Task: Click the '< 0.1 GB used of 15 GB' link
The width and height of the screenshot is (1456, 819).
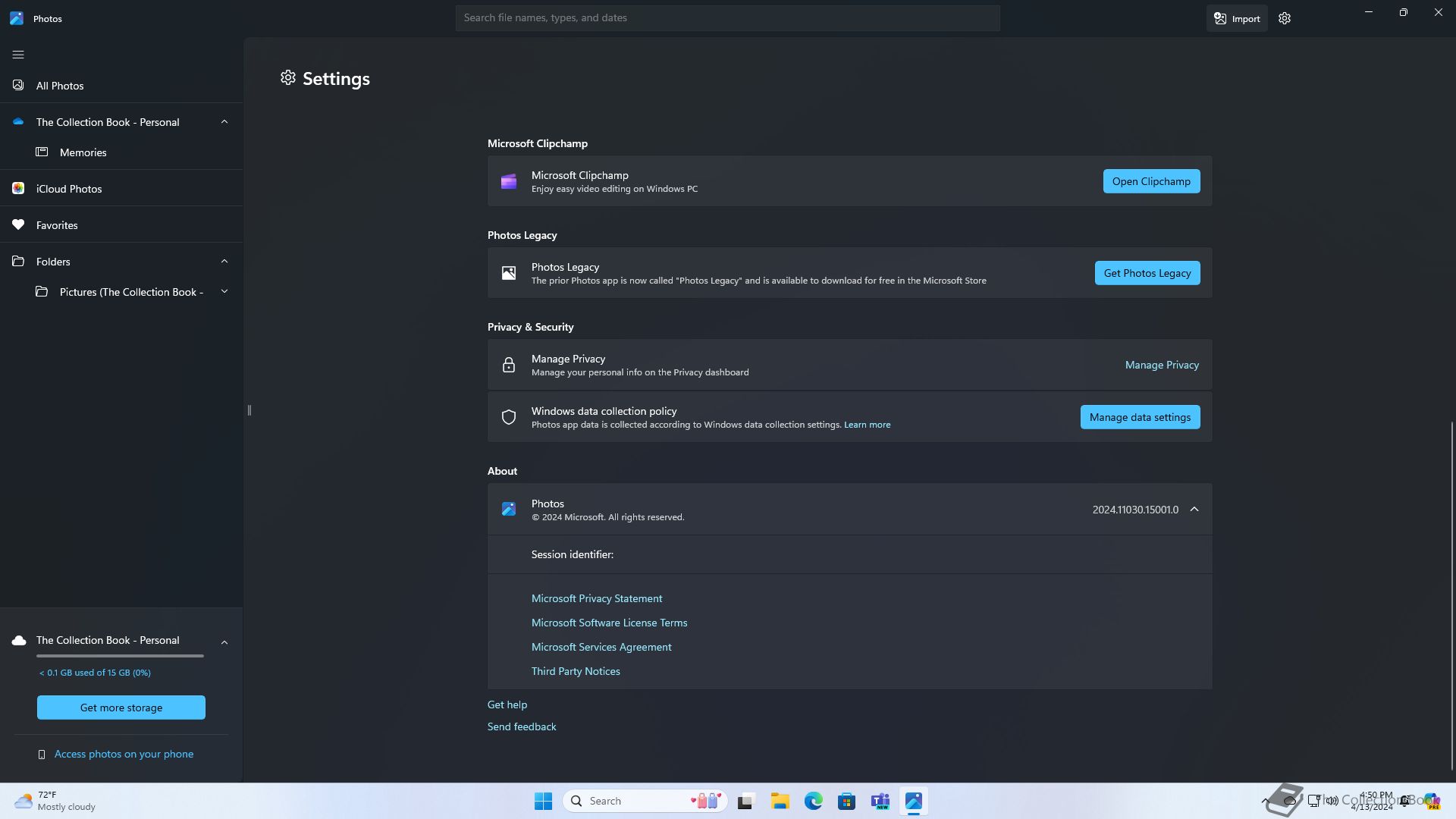Action: [95, 673]
